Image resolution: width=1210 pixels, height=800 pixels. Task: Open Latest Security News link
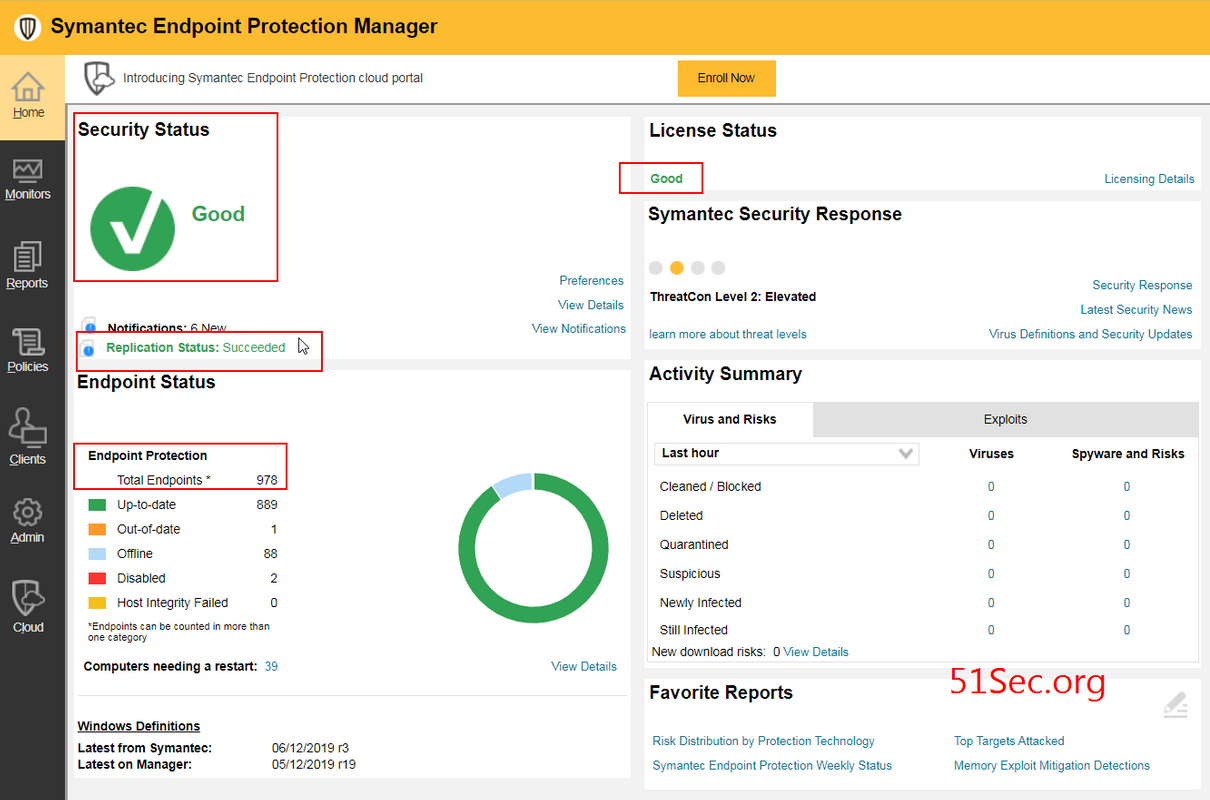(x=1136, y=310)
